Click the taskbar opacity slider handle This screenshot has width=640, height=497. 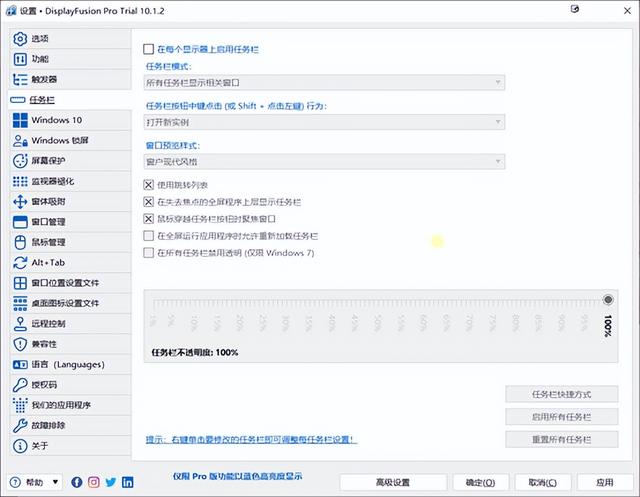point(608,300)
